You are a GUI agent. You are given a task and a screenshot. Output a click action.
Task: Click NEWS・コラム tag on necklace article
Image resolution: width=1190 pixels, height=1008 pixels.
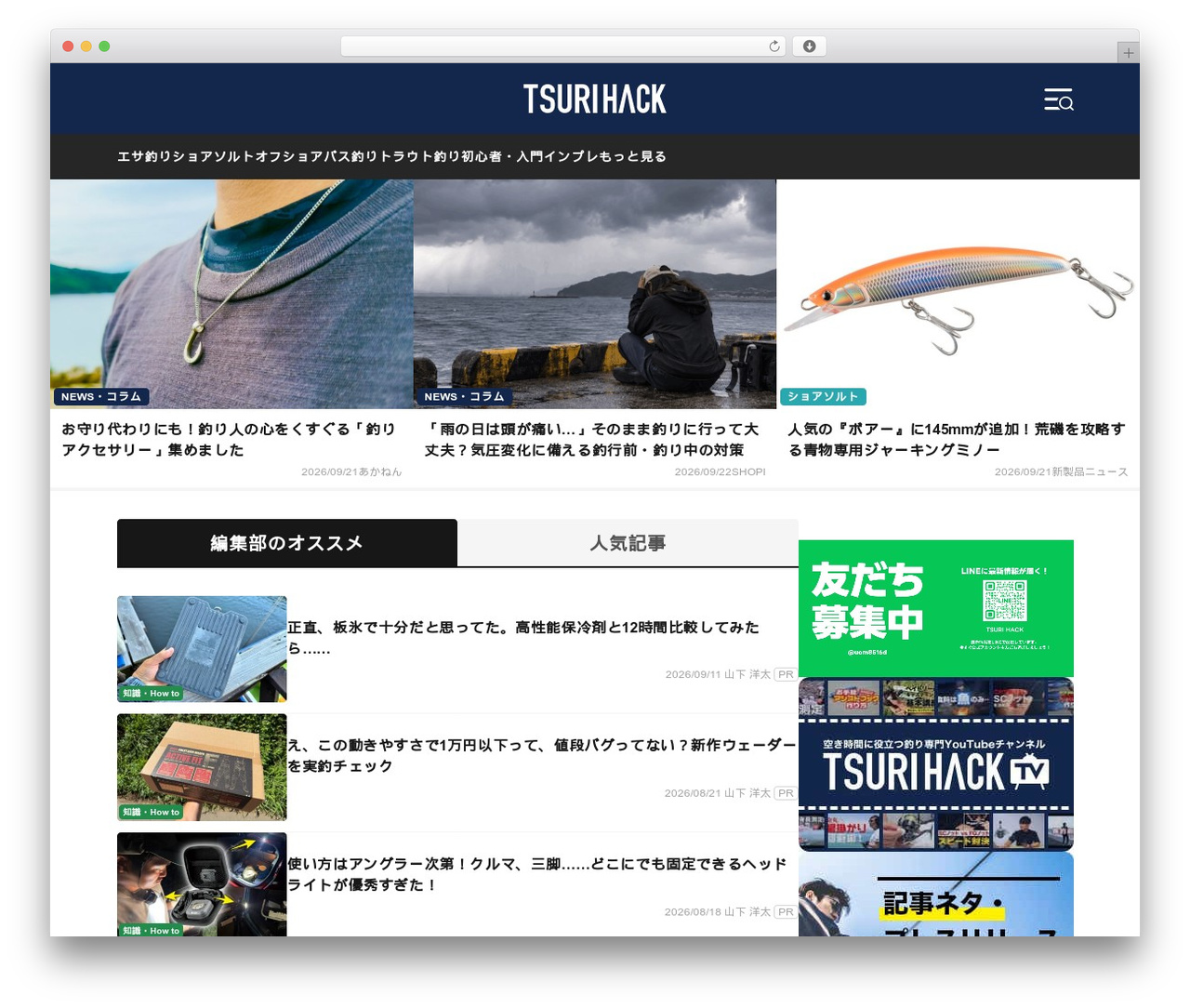pyautogui.click(x=101, y=396)
